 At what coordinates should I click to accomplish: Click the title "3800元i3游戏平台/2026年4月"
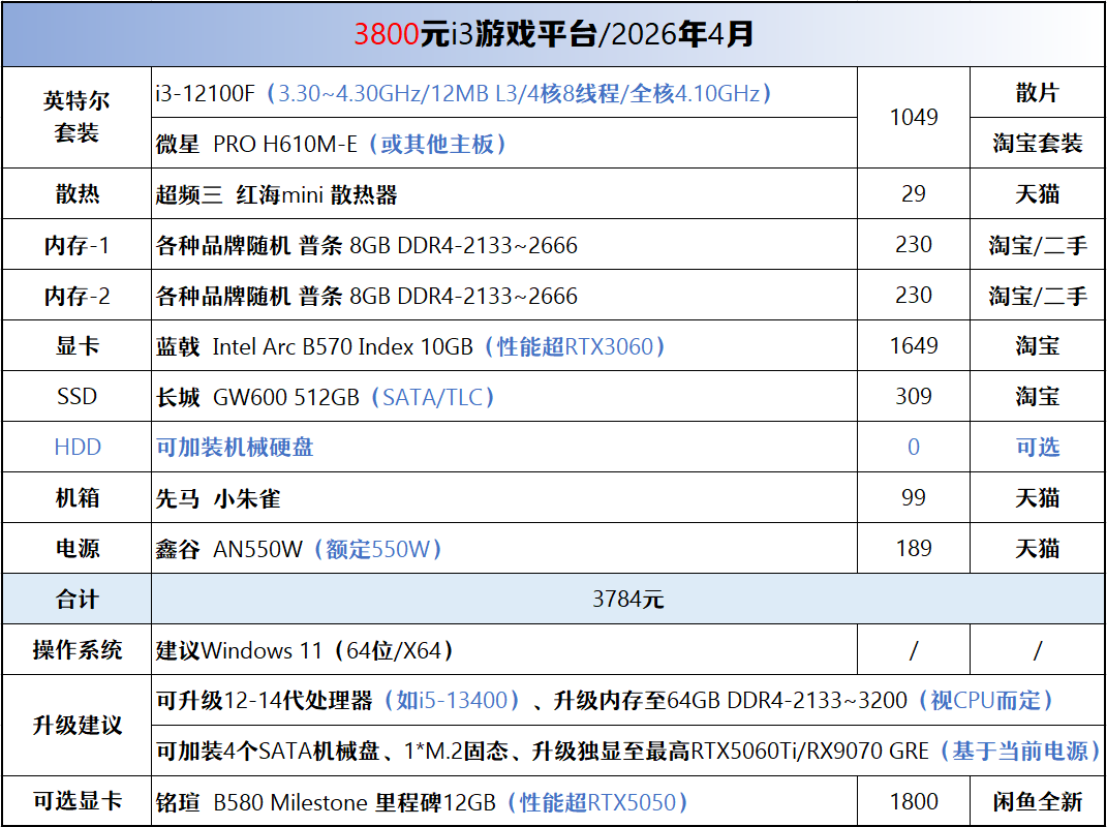553,34
